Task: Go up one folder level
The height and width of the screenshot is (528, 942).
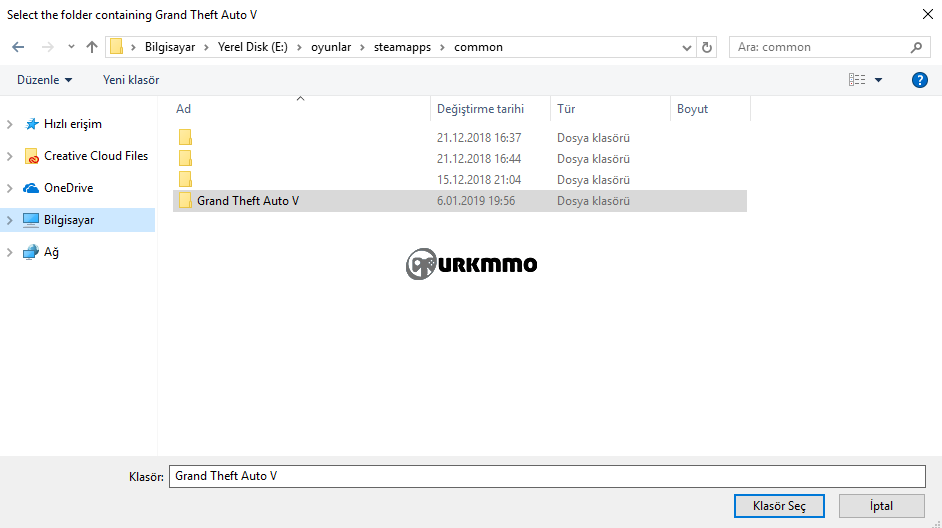Action: (x=91, y=47)
